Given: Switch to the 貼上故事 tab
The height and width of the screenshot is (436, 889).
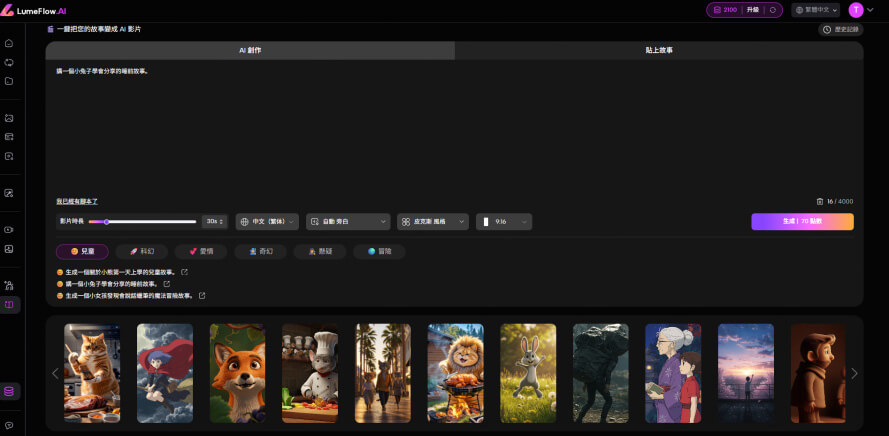Looking at the screenshot, I should tap(658, 50).
